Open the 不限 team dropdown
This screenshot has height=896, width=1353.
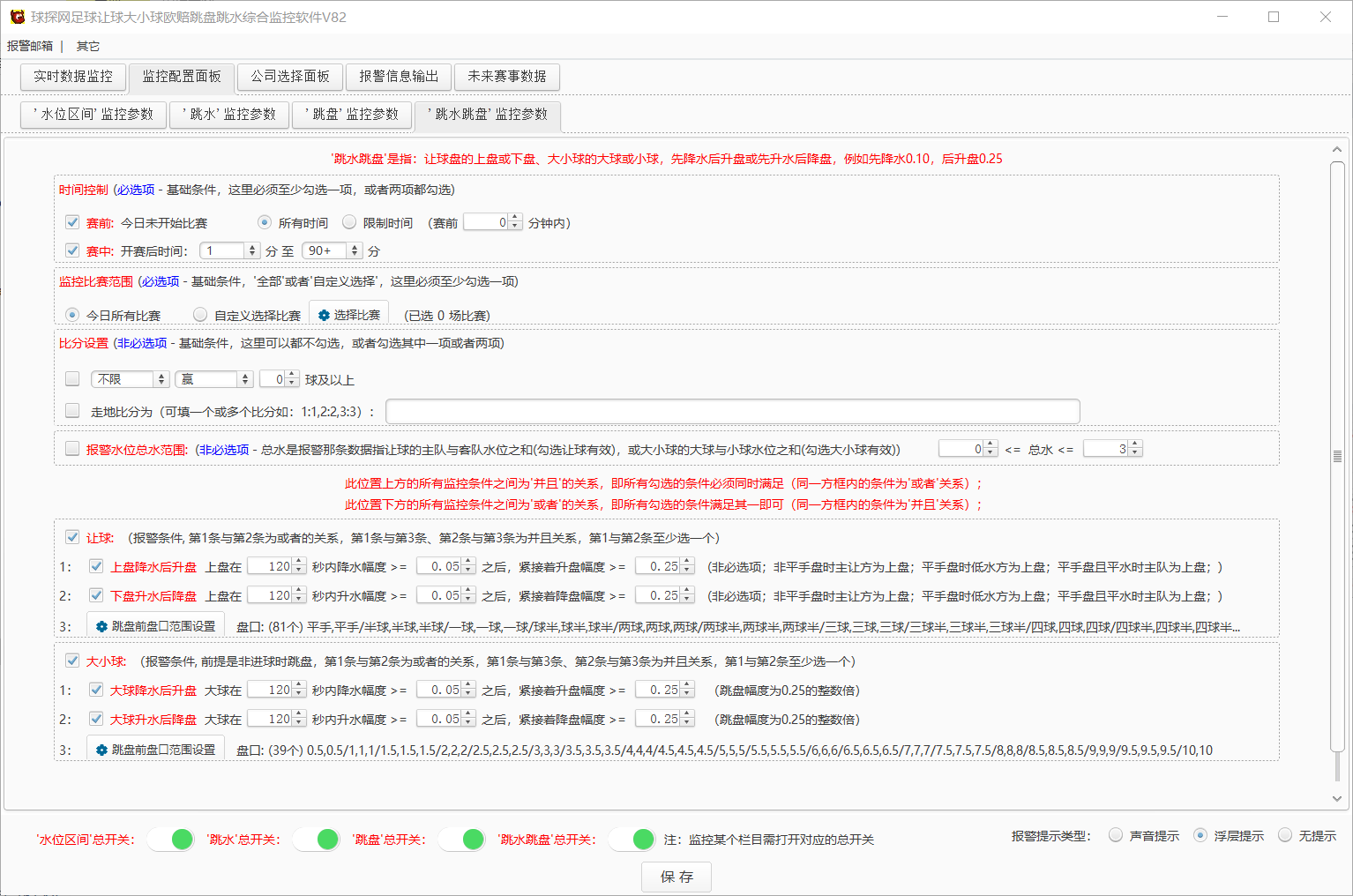130,379
